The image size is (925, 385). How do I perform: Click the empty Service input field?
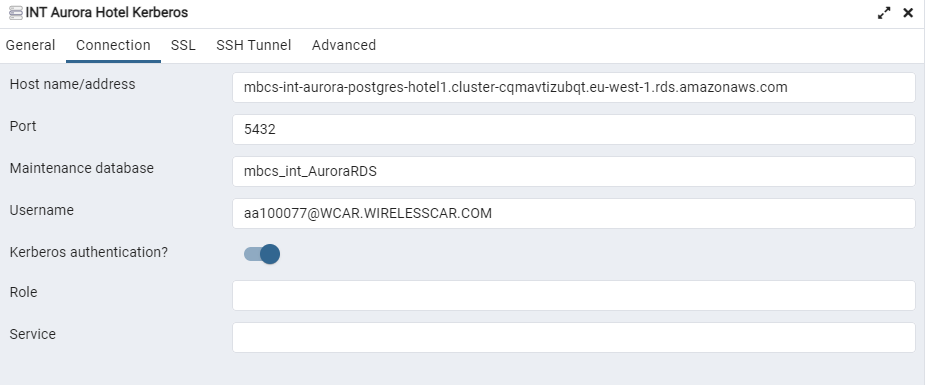click(573, 337)
